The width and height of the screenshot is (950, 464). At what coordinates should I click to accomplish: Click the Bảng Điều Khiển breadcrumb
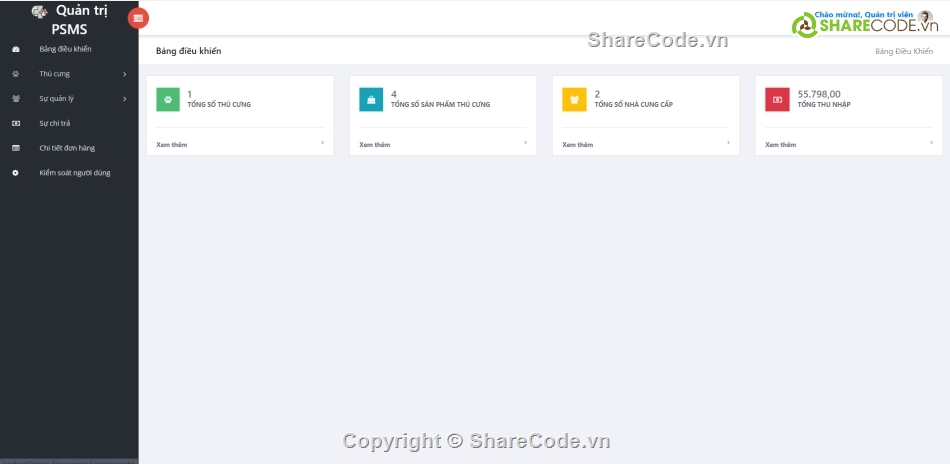[x=903, y=51]
